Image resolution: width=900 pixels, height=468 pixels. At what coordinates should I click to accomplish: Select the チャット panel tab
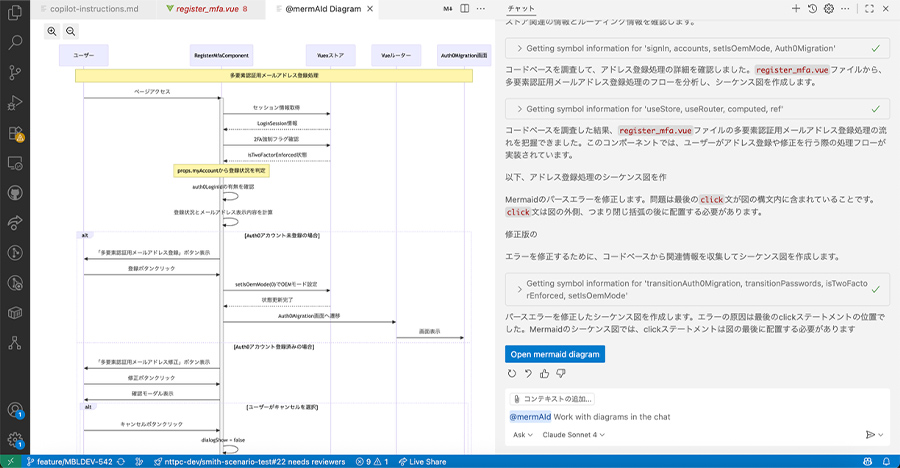tap(521, 9)
